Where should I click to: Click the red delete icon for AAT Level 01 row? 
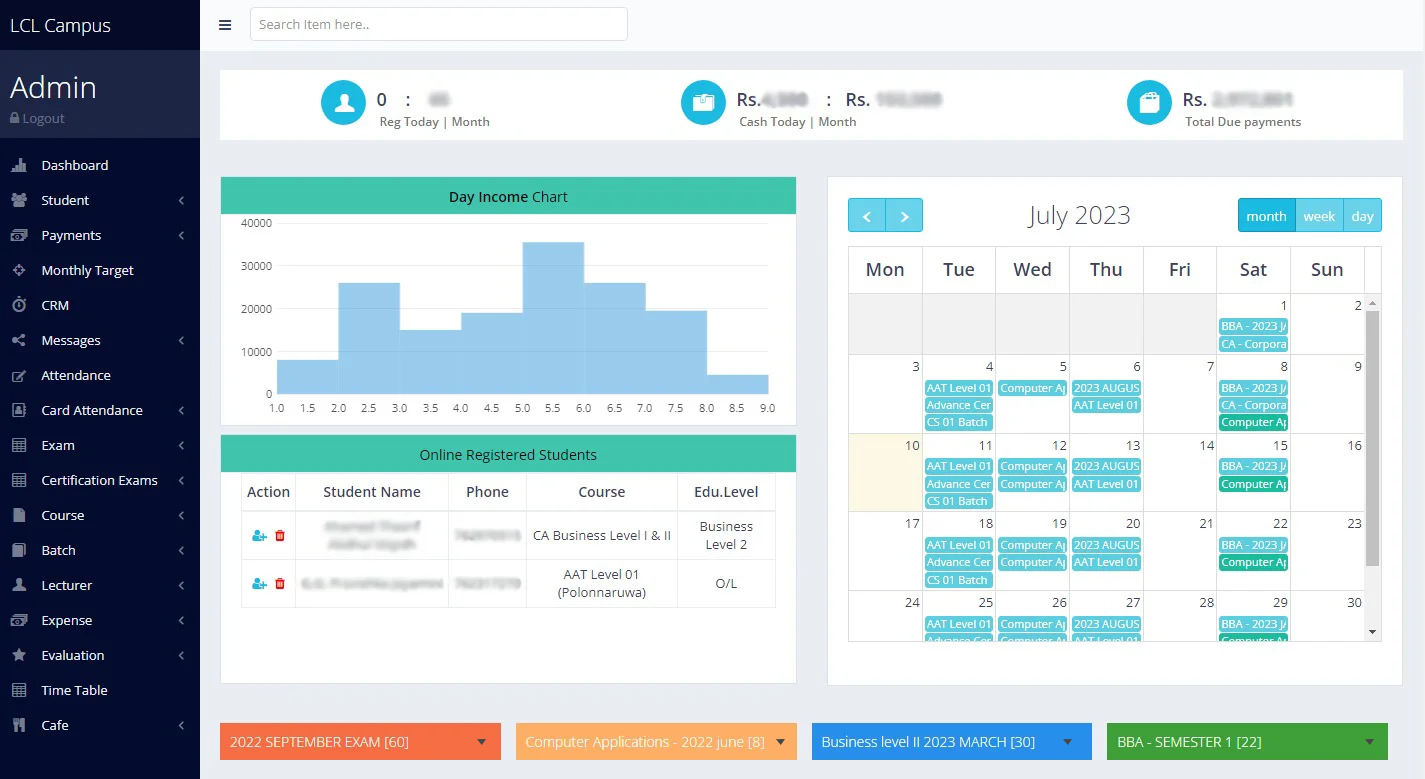click(x=280, y=584)
